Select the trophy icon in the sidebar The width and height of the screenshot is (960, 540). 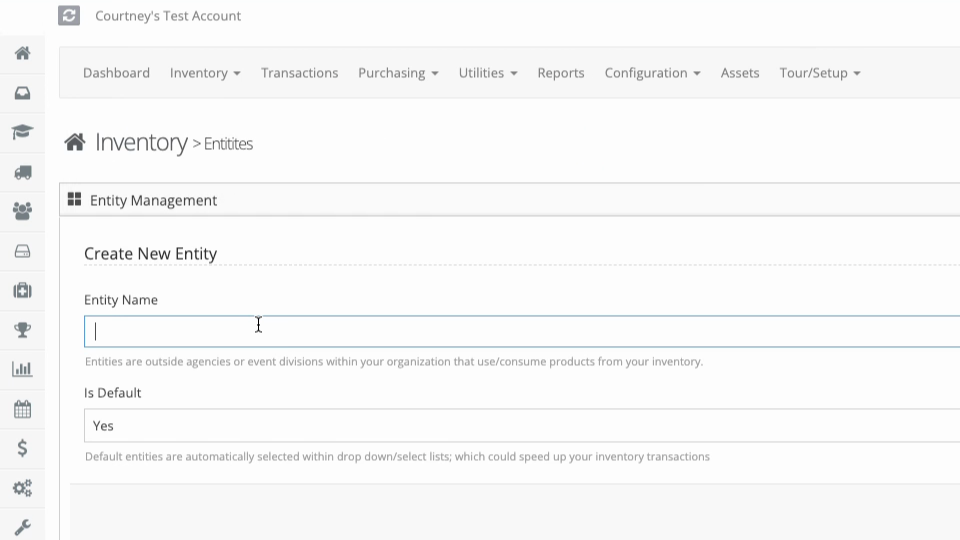click(x=23, y=330)
